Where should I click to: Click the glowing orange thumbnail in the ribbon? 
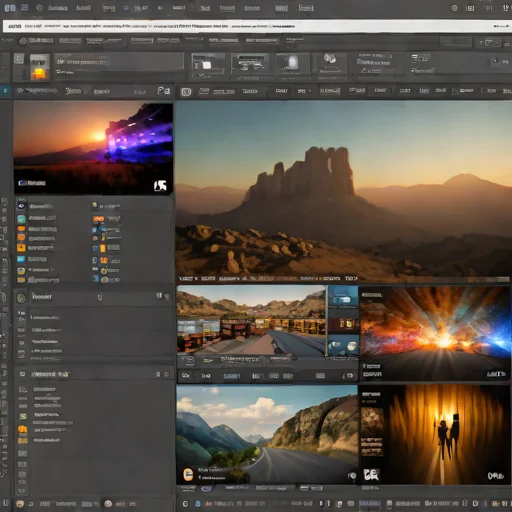pyautogui.click(x=40, y=67)
